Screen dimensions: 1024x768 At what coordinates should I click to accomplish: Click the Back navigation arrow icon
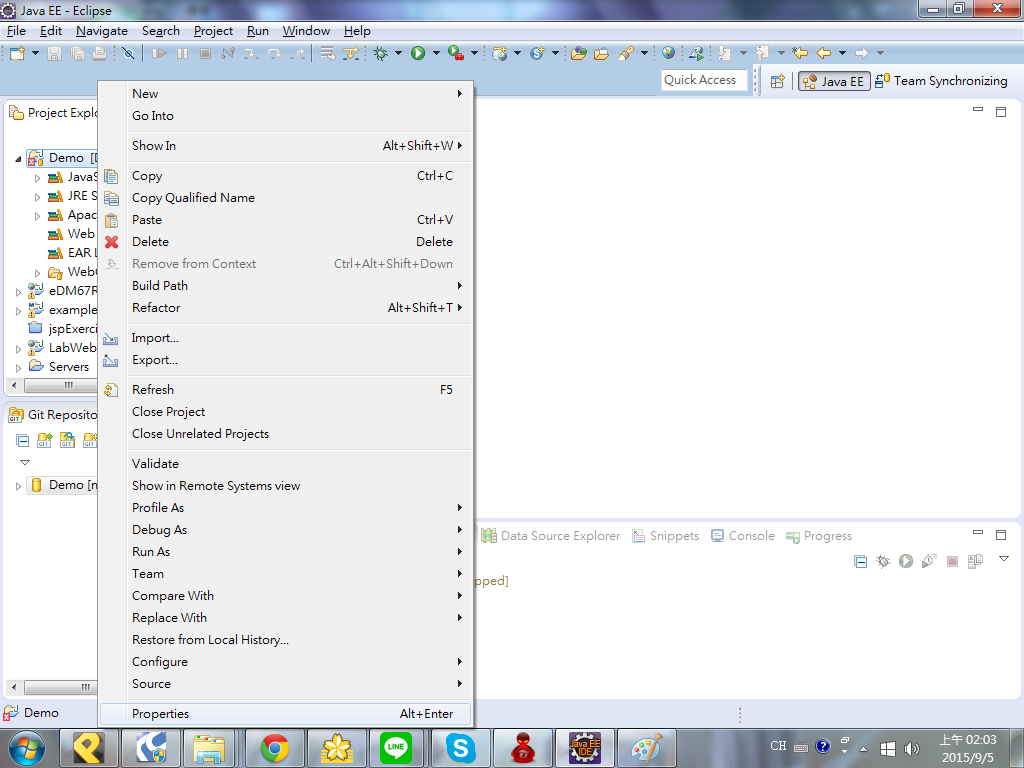tap(824, 53)
